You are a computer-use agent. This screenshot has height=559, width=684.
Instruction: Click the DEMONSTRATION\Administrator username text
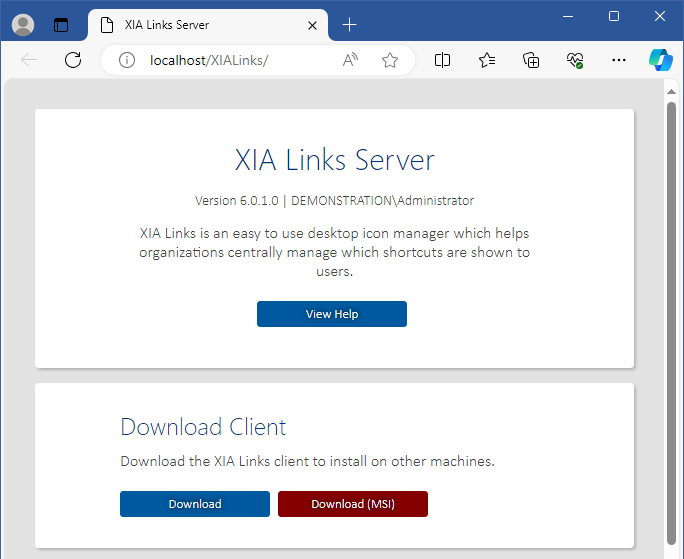tap(382, 201)
